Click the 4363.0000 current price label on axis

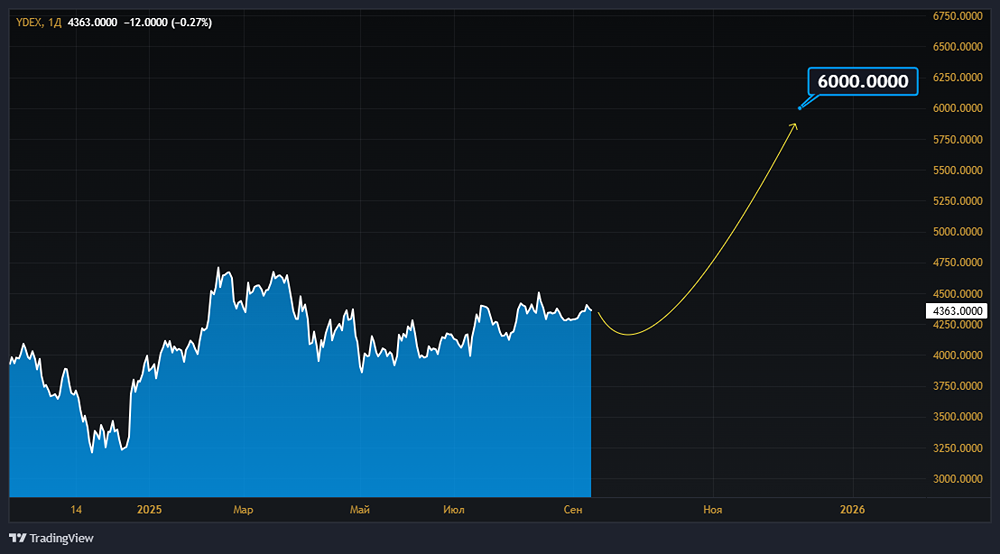957,311
